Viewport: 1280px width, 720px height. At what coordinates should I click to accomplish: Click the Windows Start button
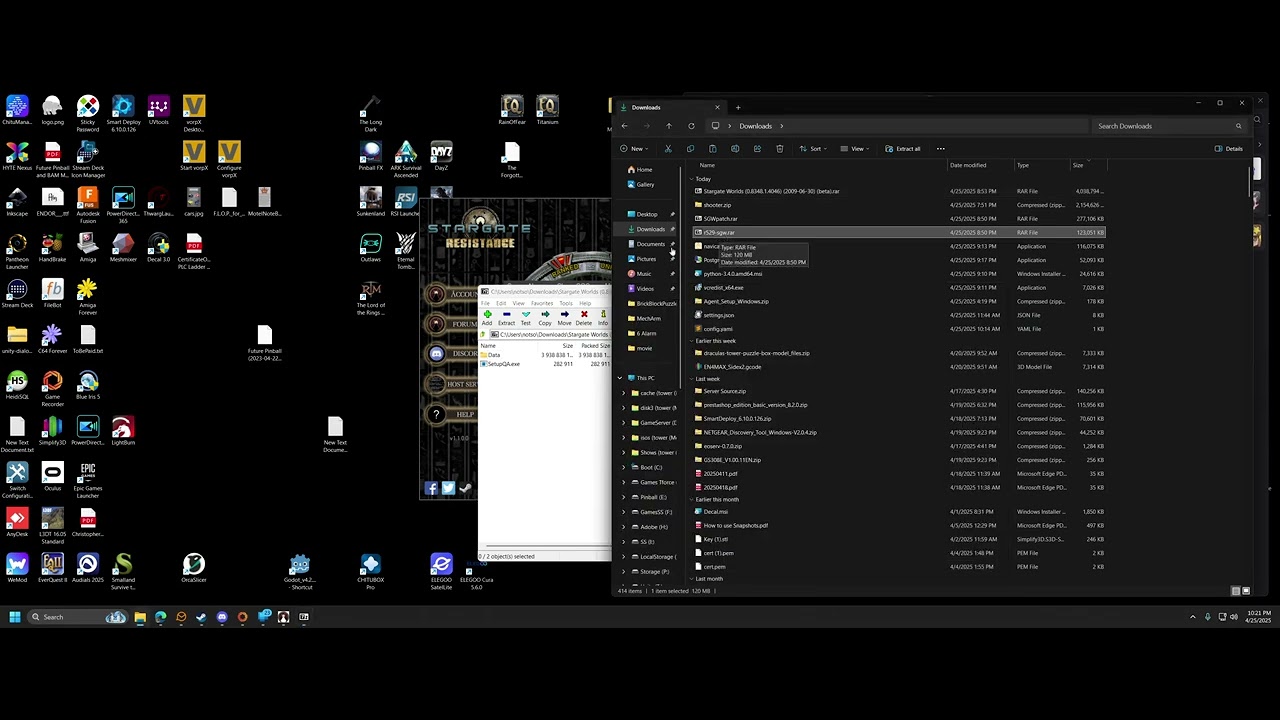[x=15, y=617]
